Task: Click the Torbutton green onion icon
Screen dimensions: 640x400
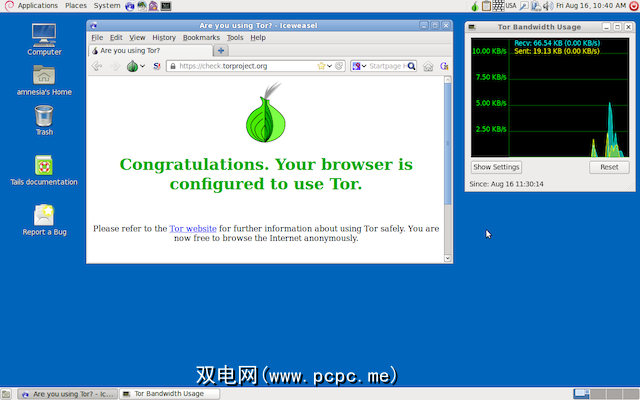Action: pos(132,66)
